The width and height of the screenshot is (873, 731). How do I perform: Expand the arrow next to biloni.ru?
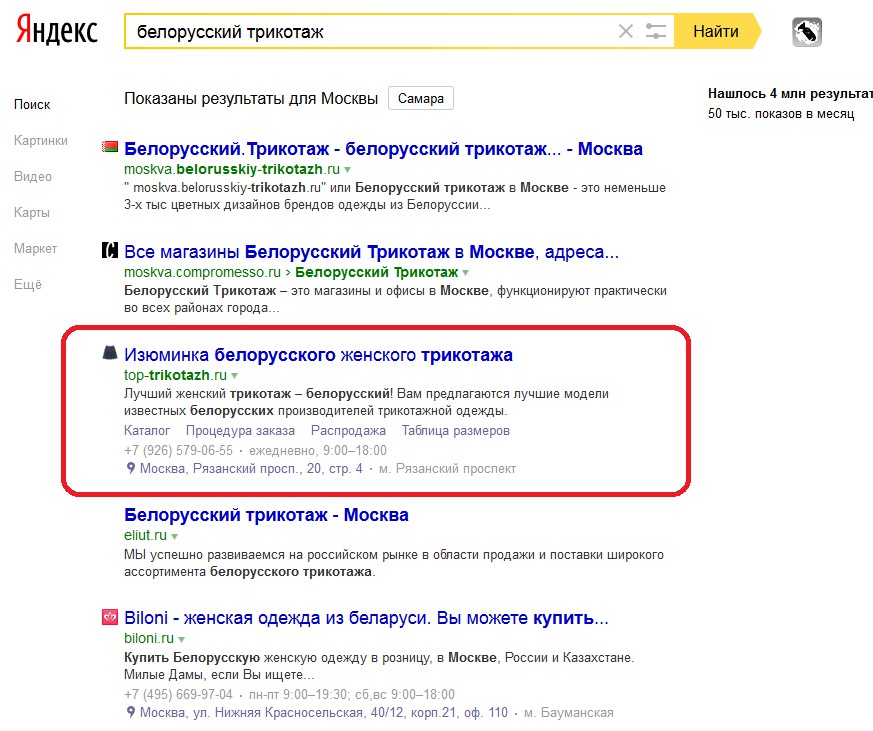[182, 639]
